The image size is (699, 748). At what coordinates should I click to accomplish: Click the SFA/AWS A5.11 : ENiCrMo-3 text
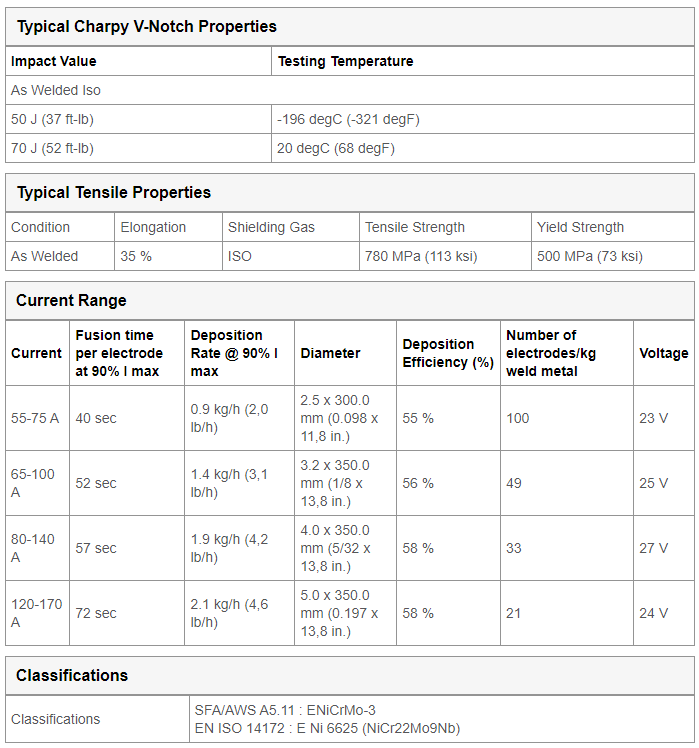pos(285,710)
